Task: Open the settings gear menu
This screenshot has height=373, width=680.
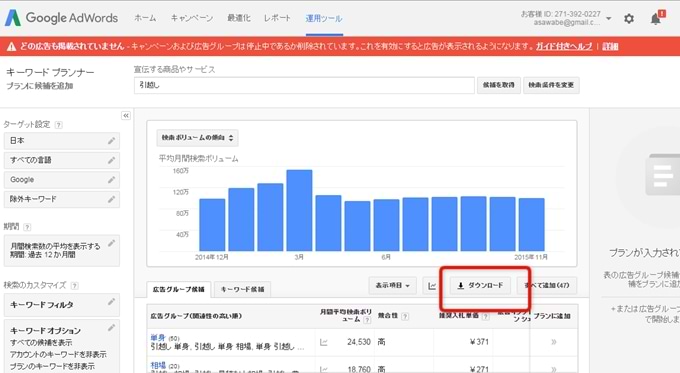Action: click(629, 19)
